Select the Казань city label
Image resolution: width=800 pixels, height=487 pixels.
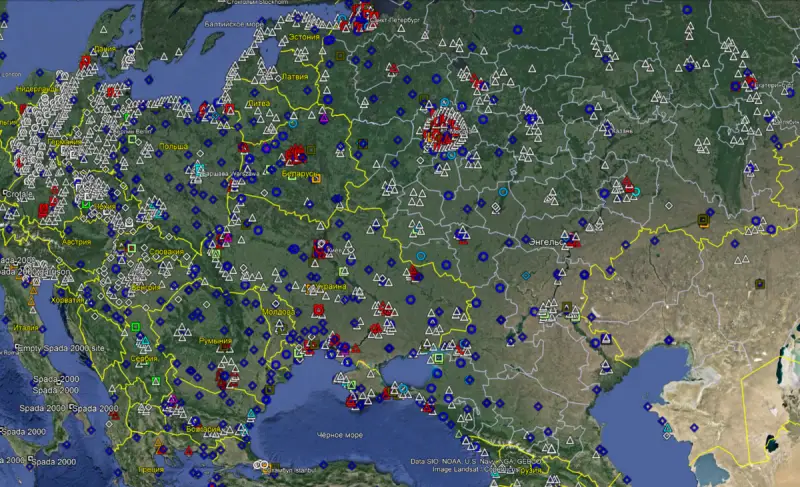(x=622, y=130)
